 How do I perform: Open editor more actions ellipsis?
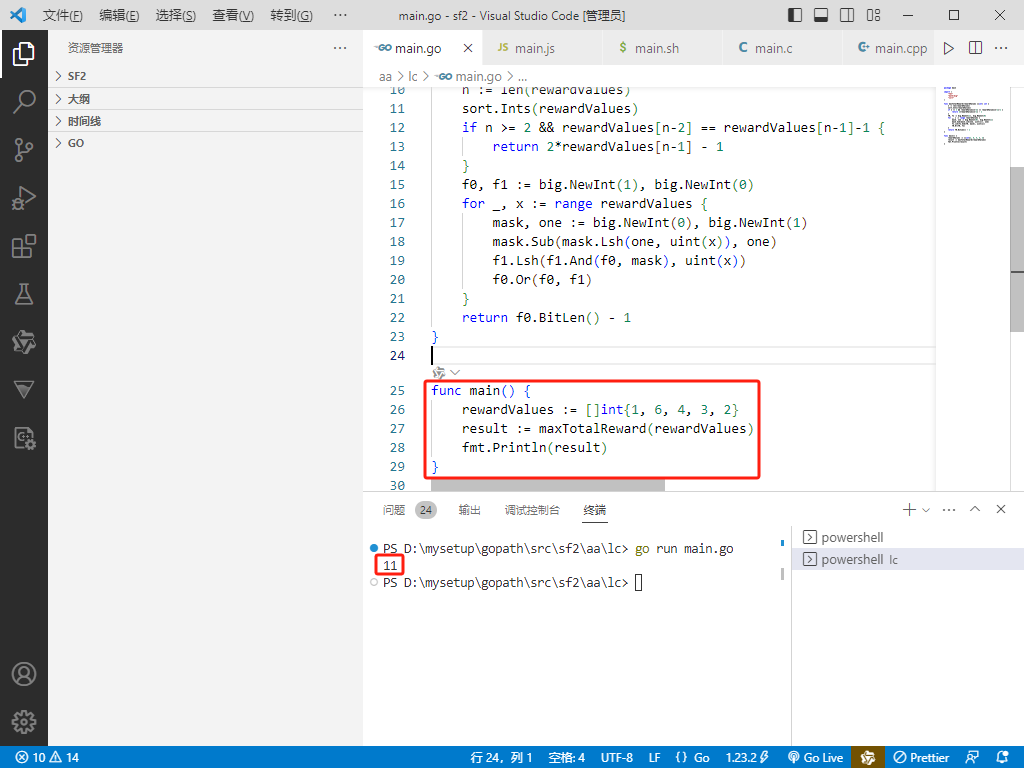tap(1000, 48)
